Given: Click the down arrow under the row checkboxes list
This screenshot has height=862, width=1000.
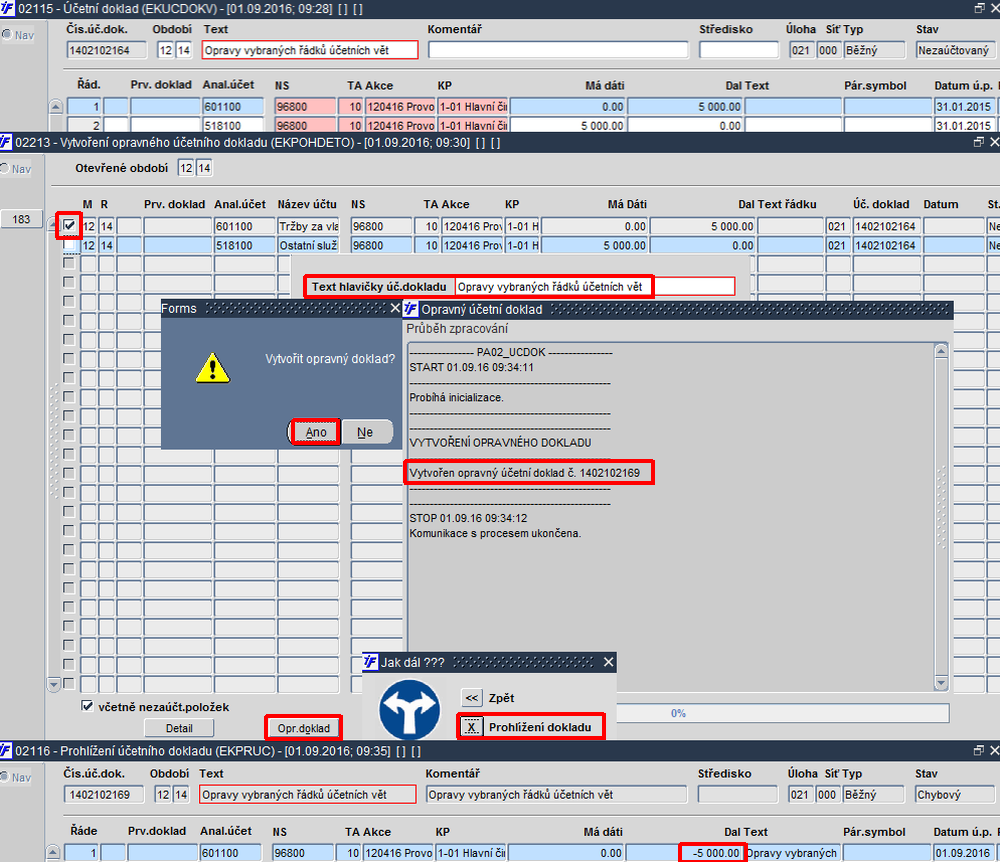Looking at the screenshot, I should point(54,685).
